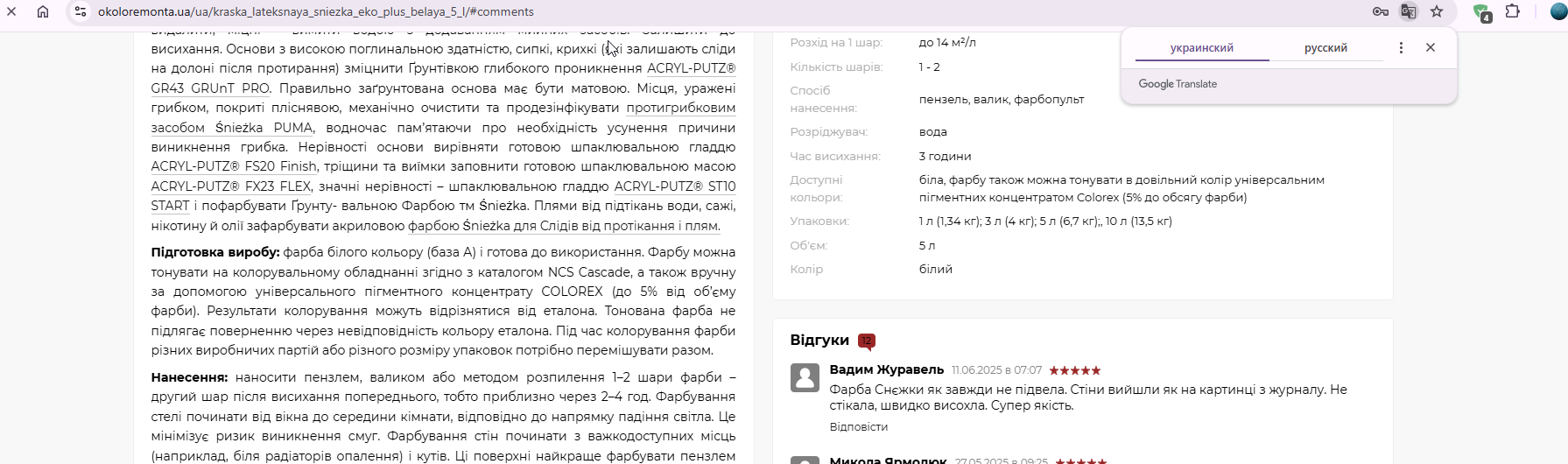Click Вадим Журавель's avatar icon

[x=805, y=378]
